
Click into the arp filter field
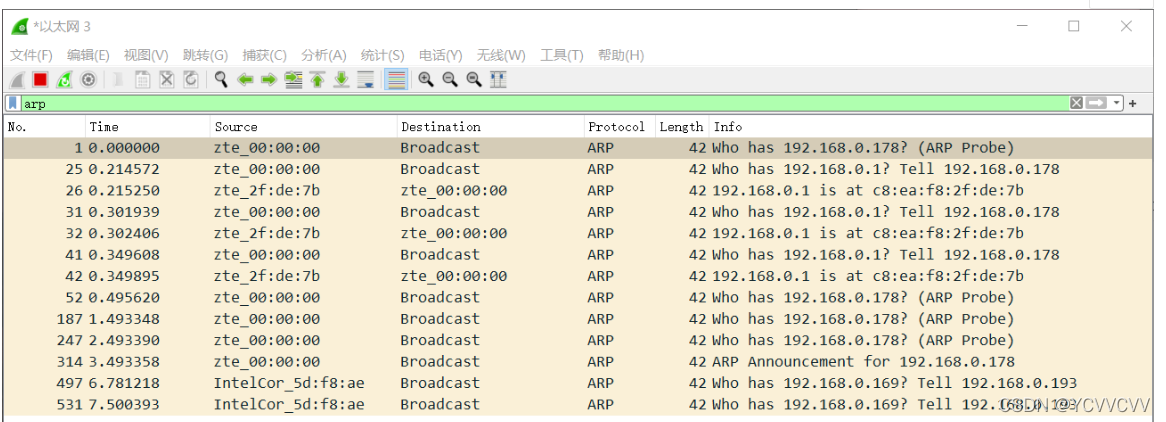[x=543, y=103]
